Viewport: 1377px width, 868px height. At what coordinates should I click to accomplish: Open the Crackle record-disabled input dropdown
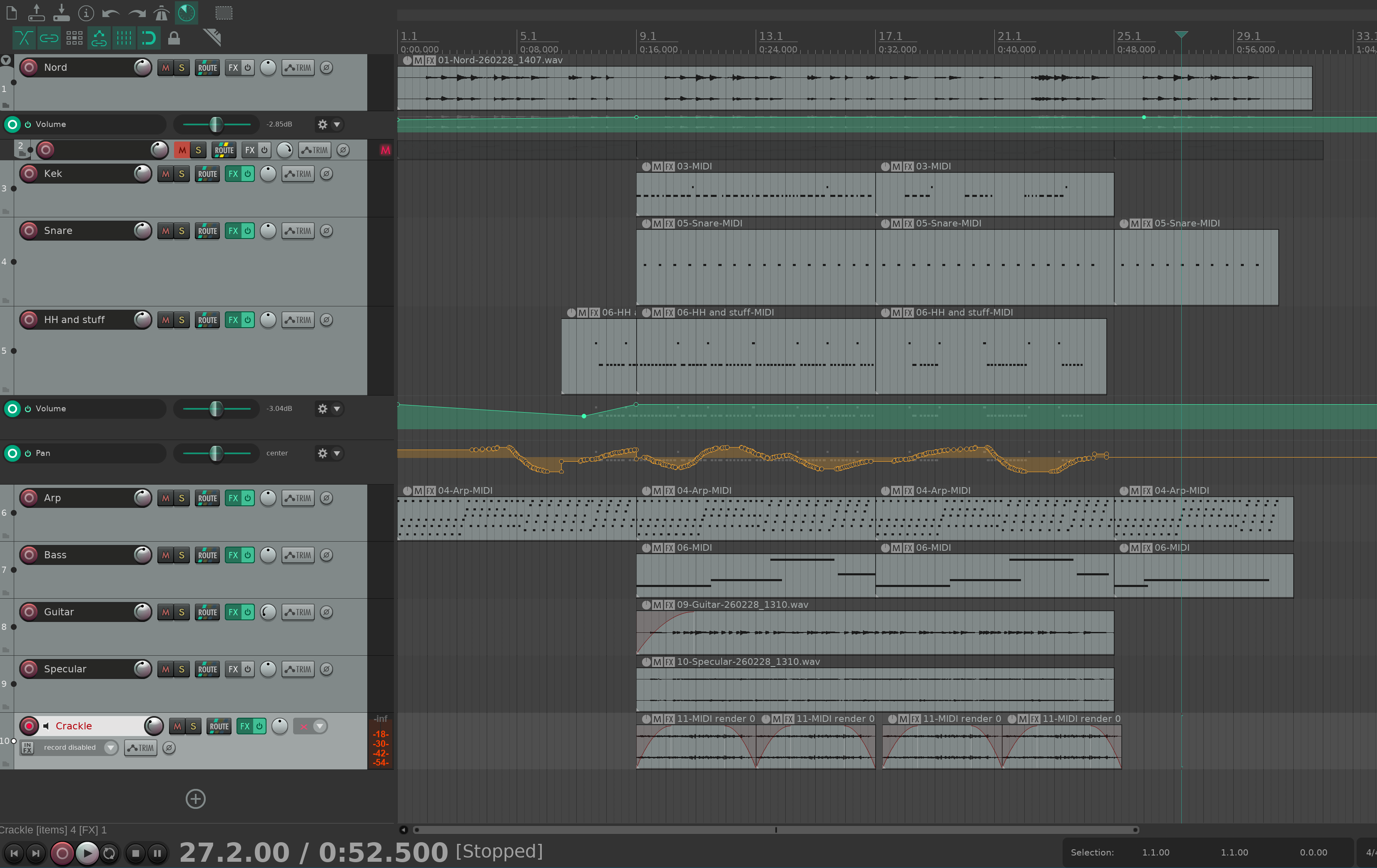coord(111,747)
